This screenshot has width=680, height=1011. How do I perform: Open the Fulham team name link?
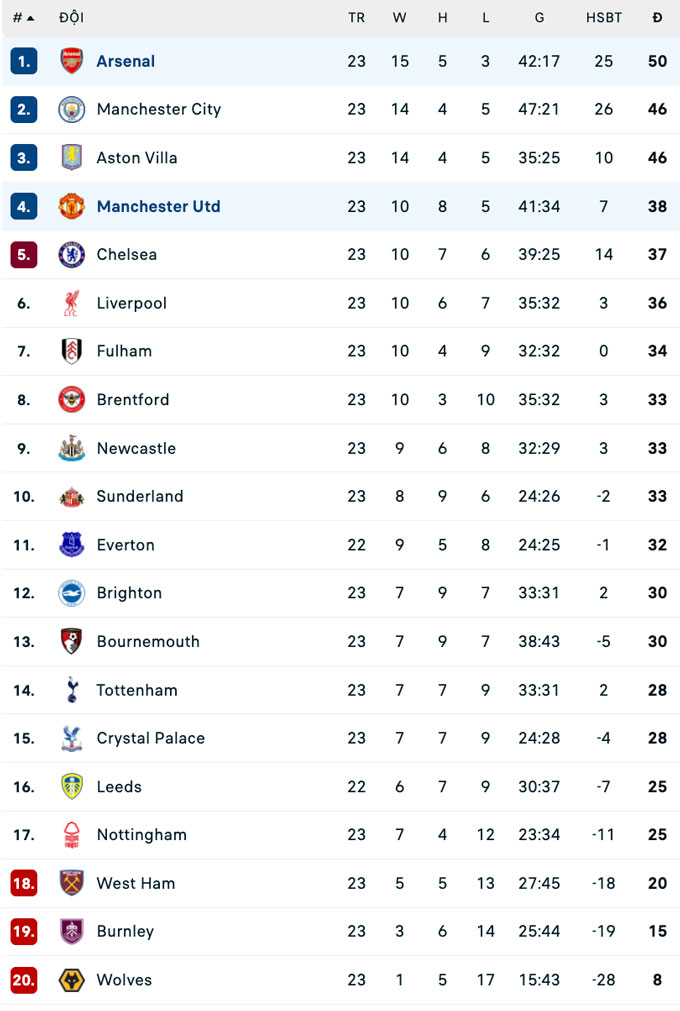[x=124, y=351]
